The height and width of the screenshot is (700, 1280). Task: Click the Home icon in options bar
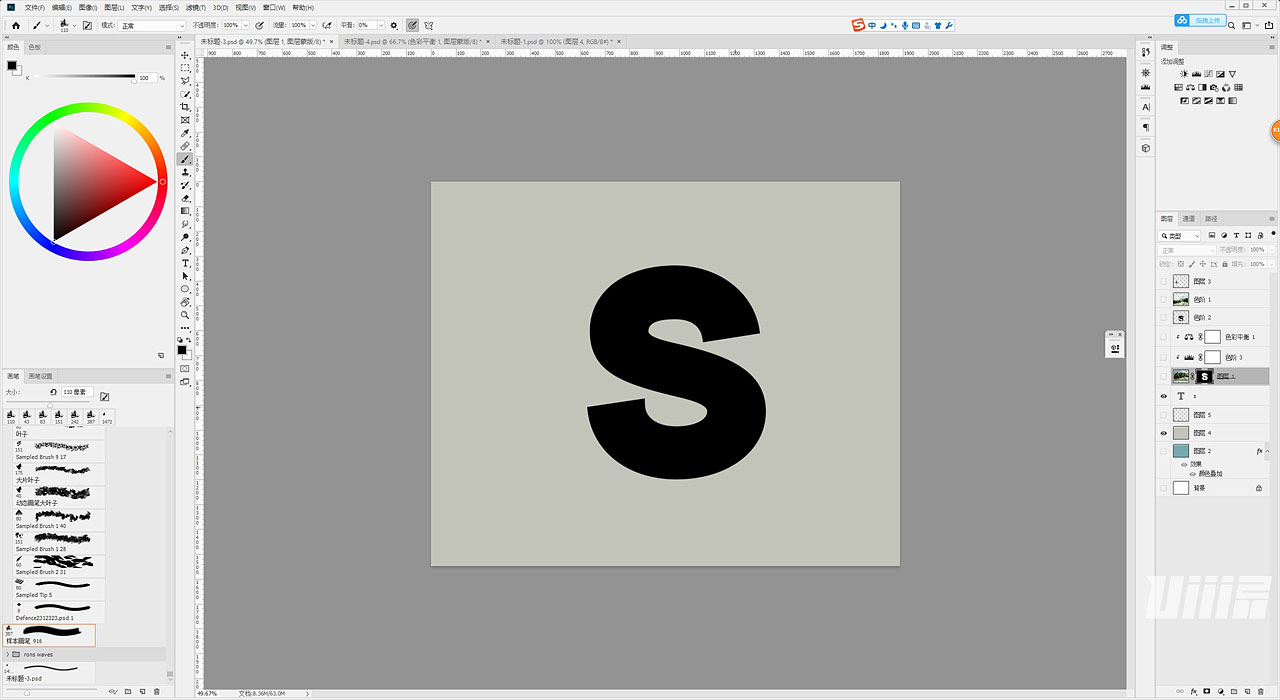pos(15,25)
